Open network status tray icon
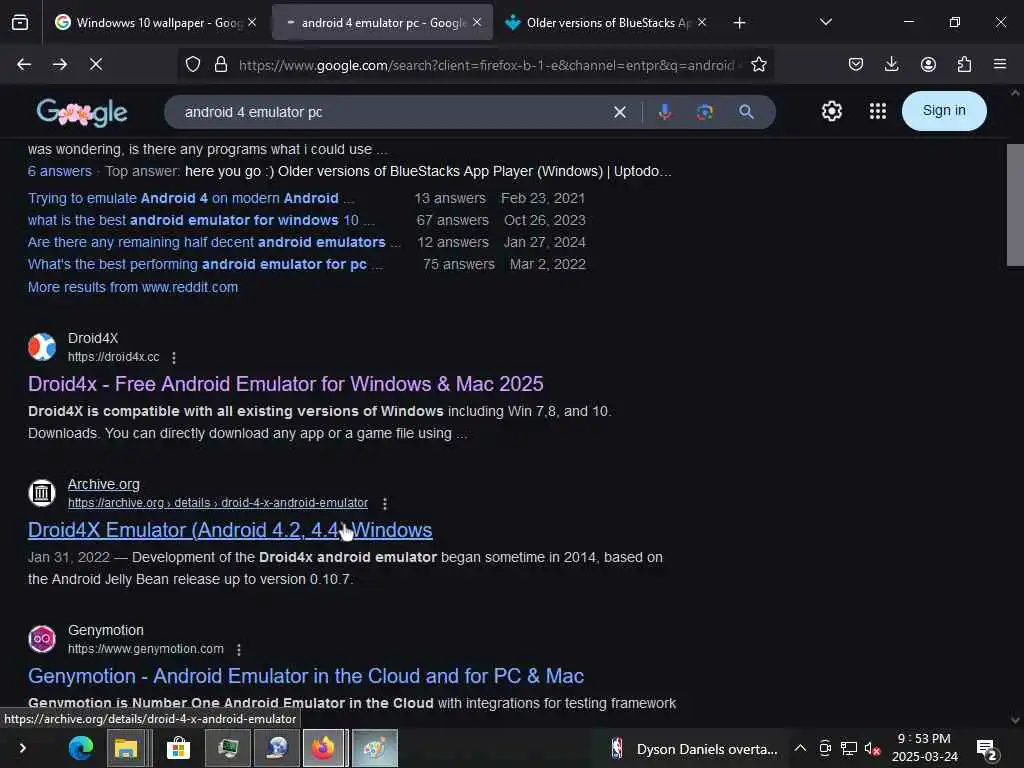 coord(848,748)
